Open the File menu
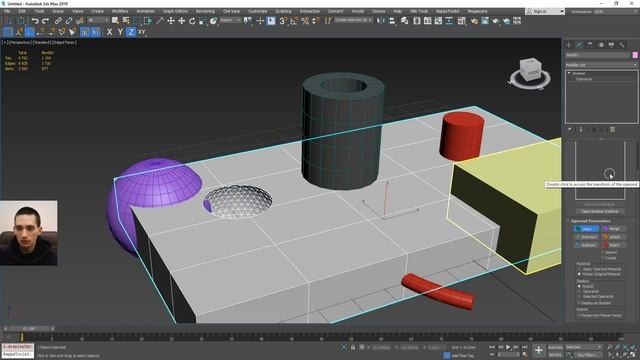This screenshot has height=360, width=640. coord(7,11)
